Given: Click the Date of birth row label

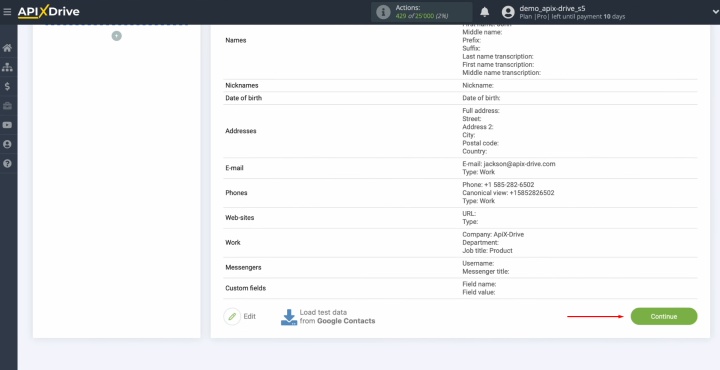Looking at the screenshot, I should point(244,98).
